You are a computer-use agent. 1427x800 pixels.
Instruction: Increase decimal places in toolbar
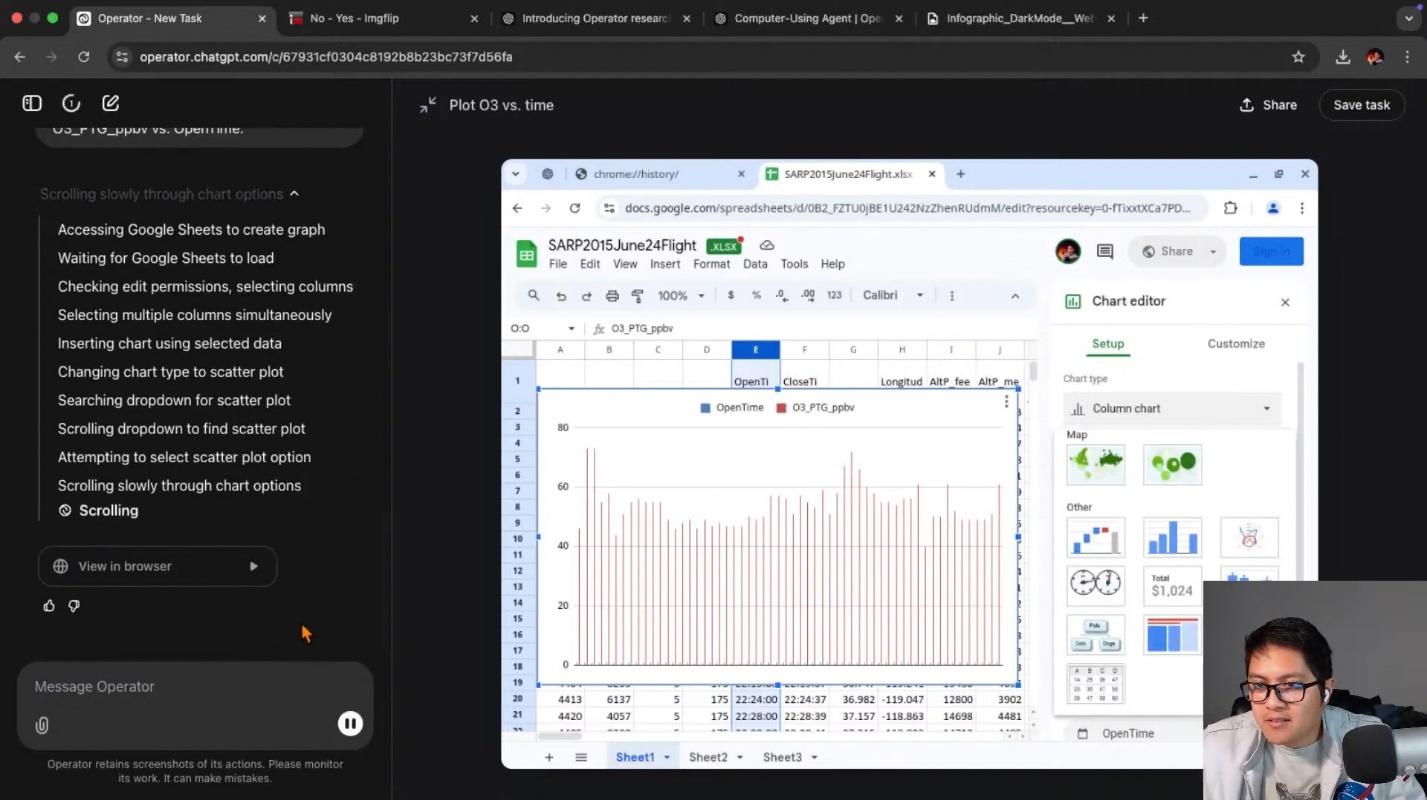(807, 295)
